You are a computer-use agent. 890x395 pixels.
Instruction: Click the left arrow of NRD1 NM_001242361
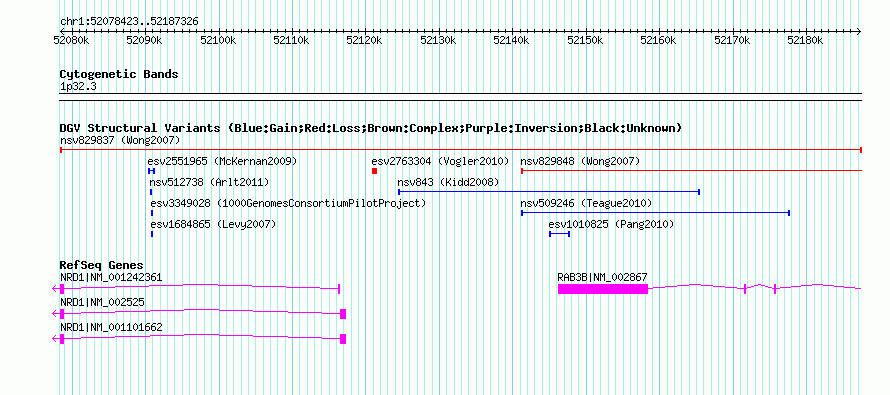(56, 289)
